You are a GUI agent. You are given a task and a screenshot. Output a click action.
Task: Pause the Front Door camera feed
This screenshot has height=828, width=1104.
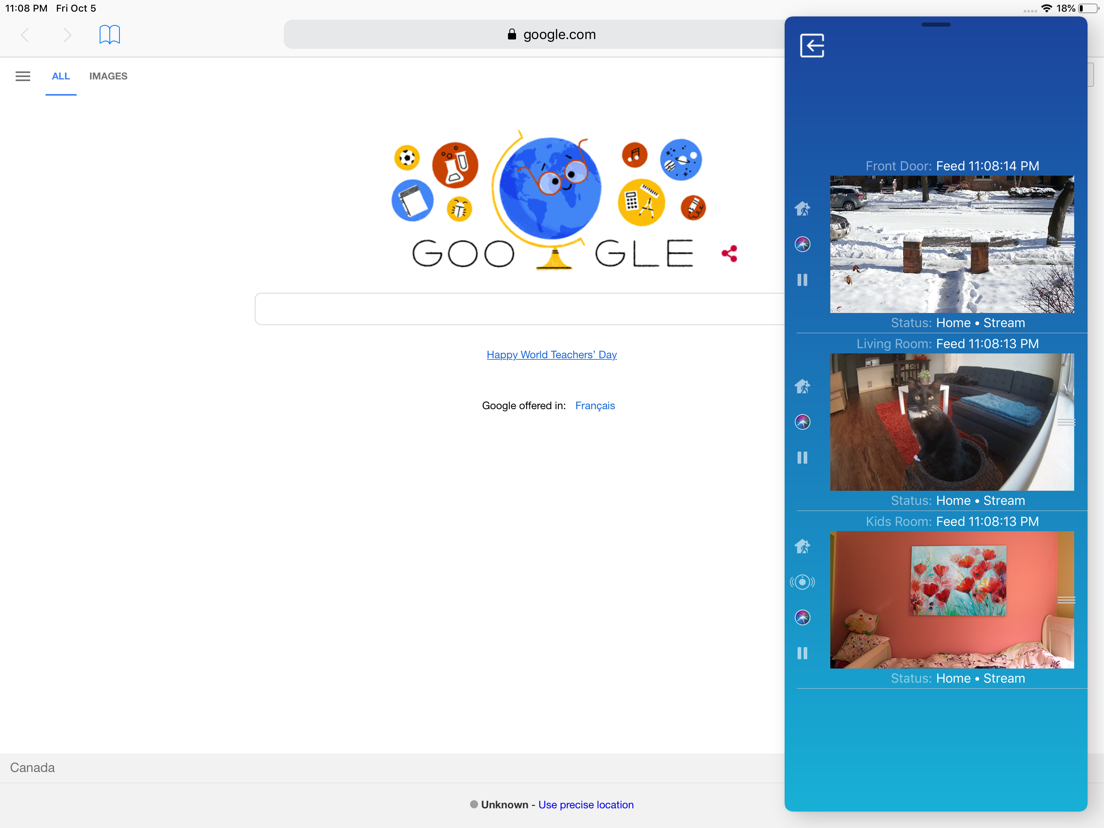[x=802, y=280]
